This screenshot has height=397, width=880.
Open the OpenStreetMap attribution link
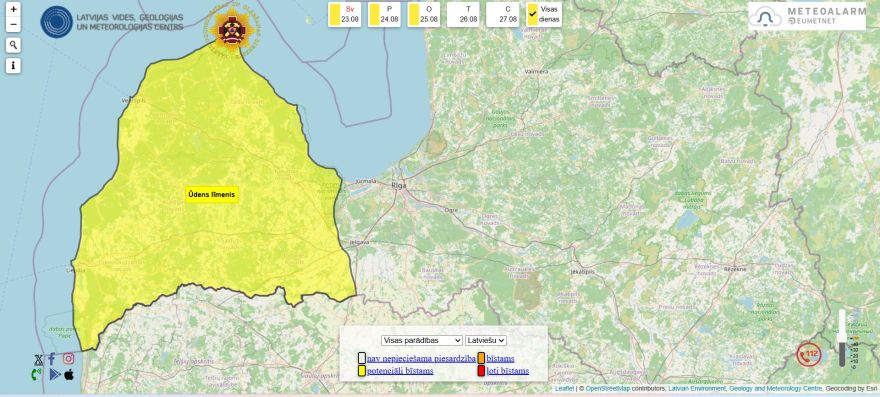[x=608, y=389]
